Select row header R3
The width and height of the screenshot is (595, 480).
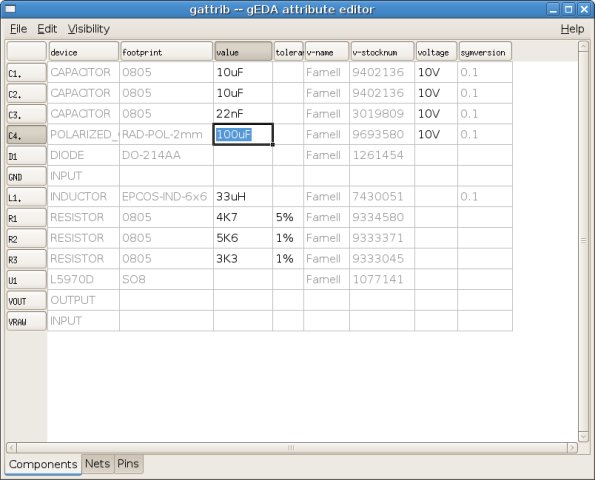26,259
